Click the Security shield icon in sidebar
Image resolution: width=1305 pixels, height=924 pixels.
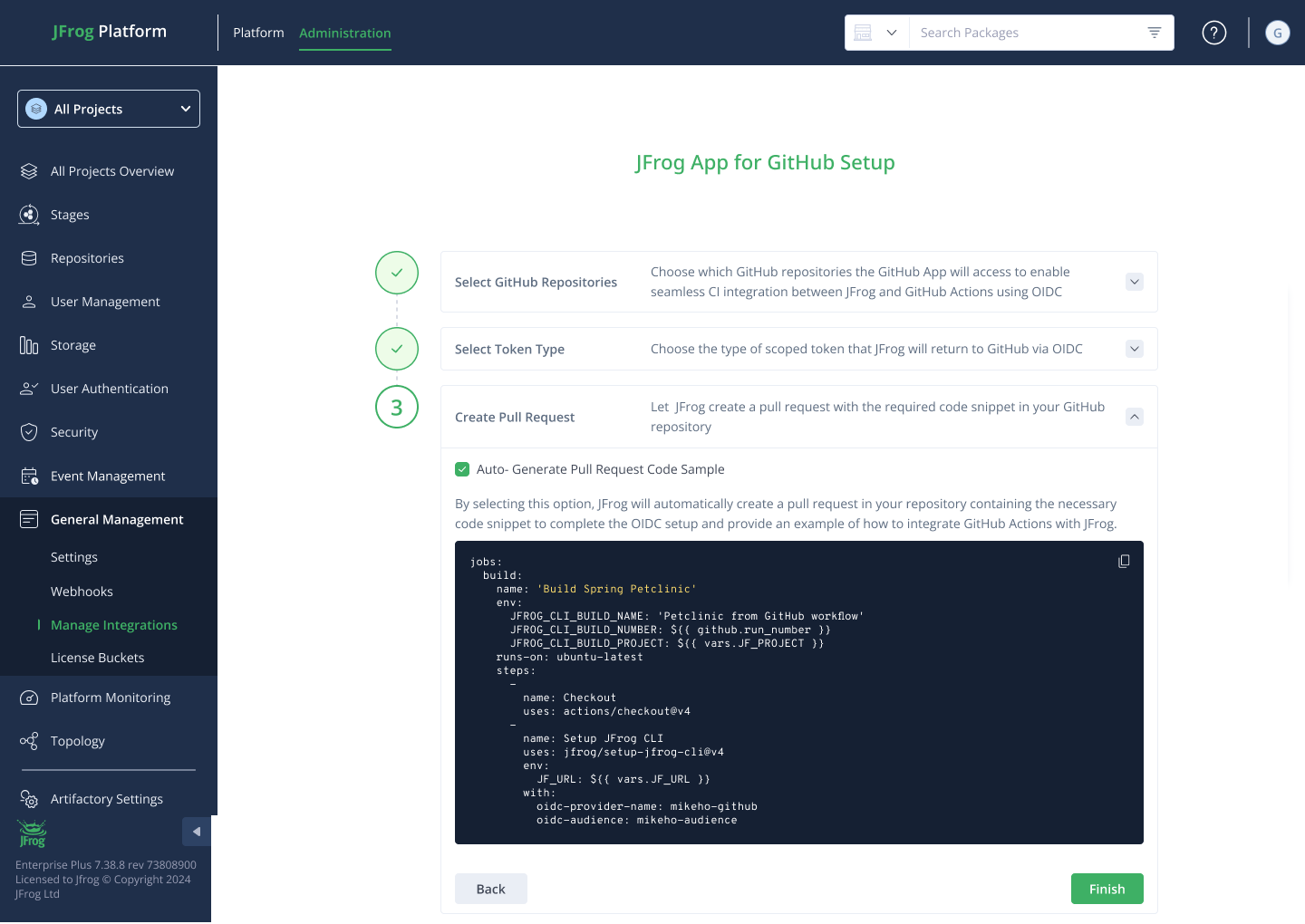[29, 432]
